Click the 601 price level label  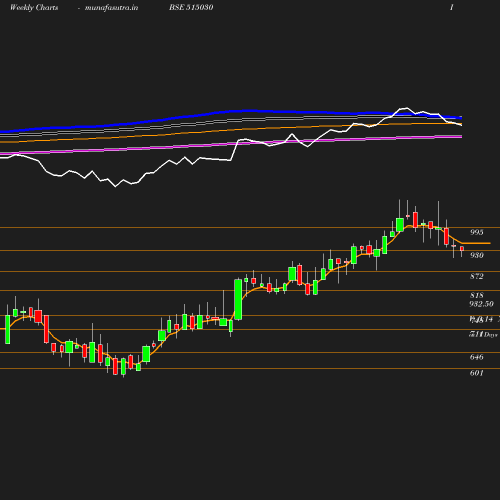pyautogui.click(x=477, y=373)
